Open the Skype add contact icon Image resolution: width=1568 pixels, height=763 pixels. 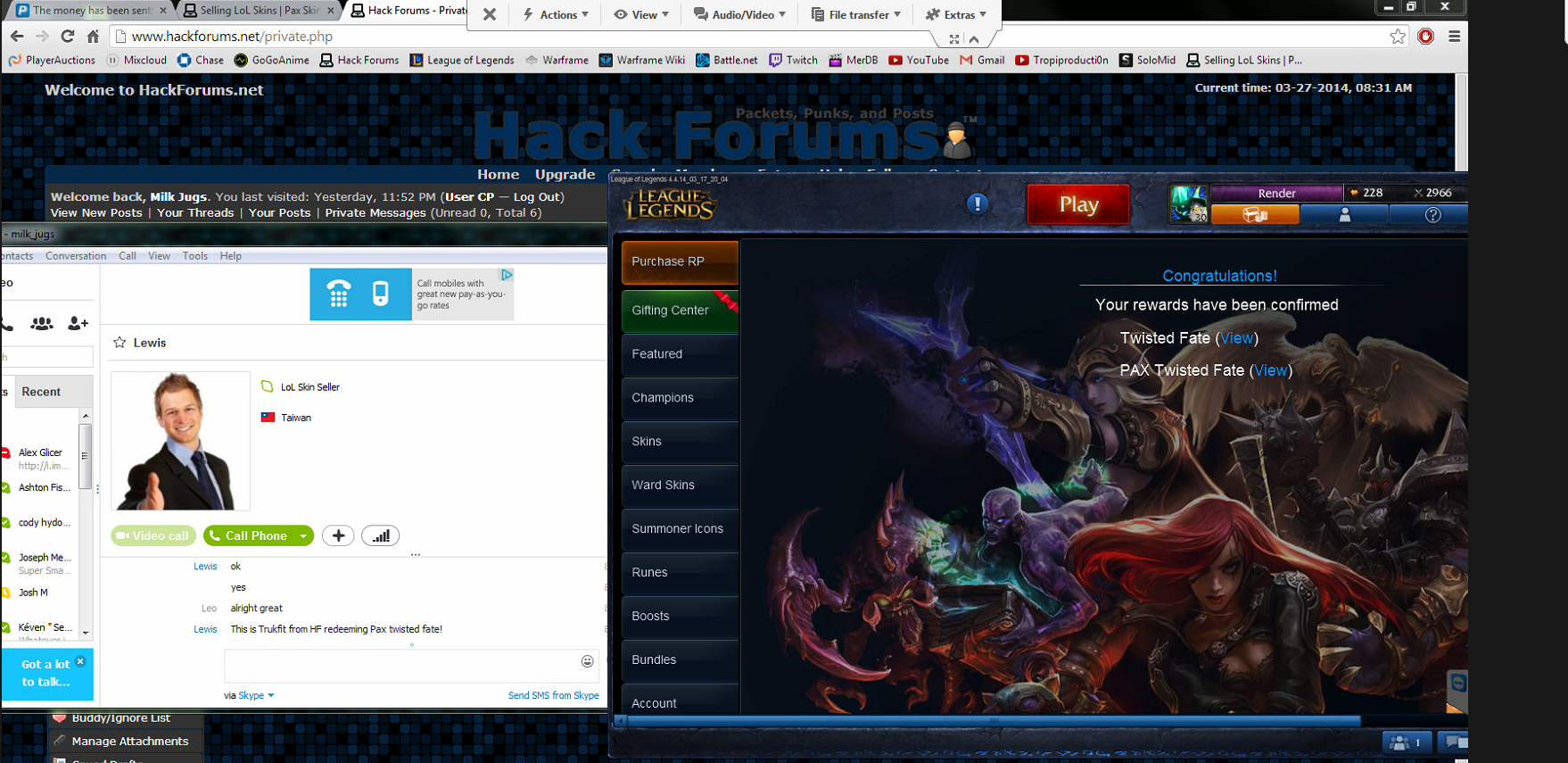78,323
